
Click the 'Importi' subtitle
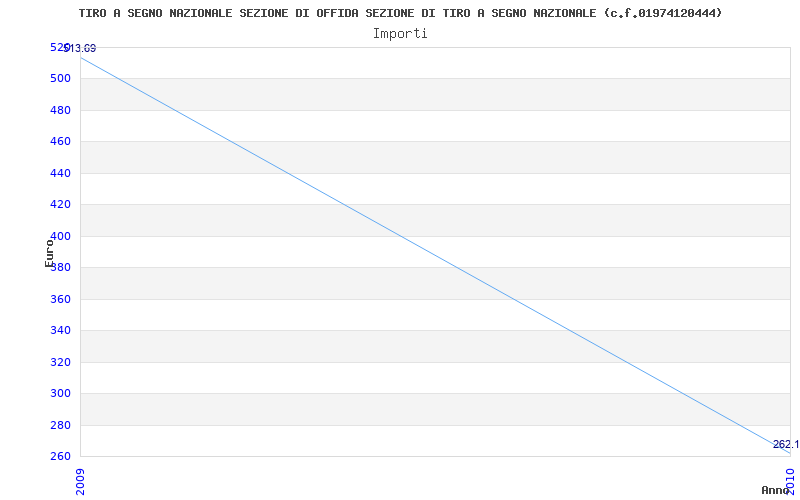(x=400, y=34)
